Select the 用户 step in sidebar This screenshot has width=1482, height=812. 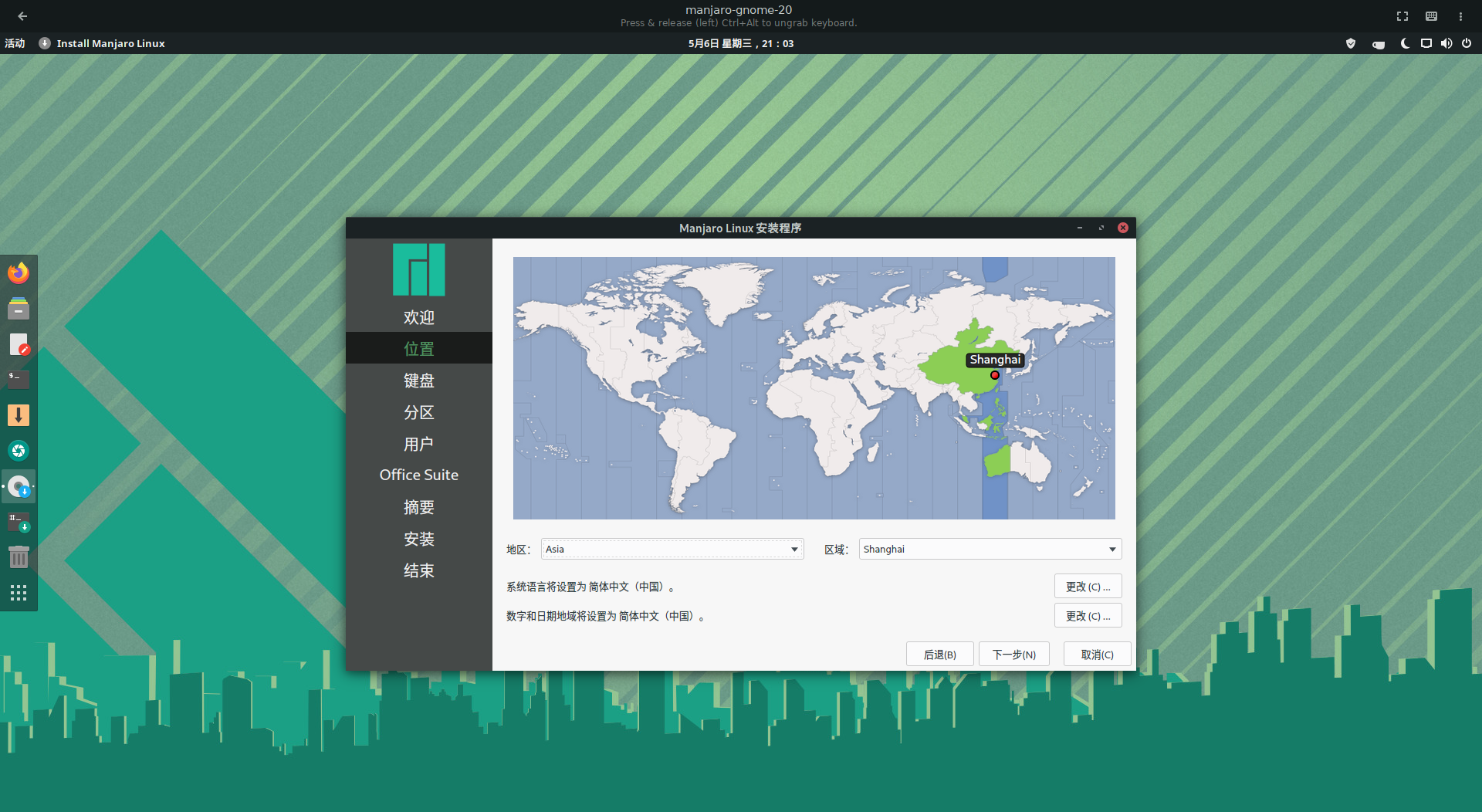tap(419, 444)
